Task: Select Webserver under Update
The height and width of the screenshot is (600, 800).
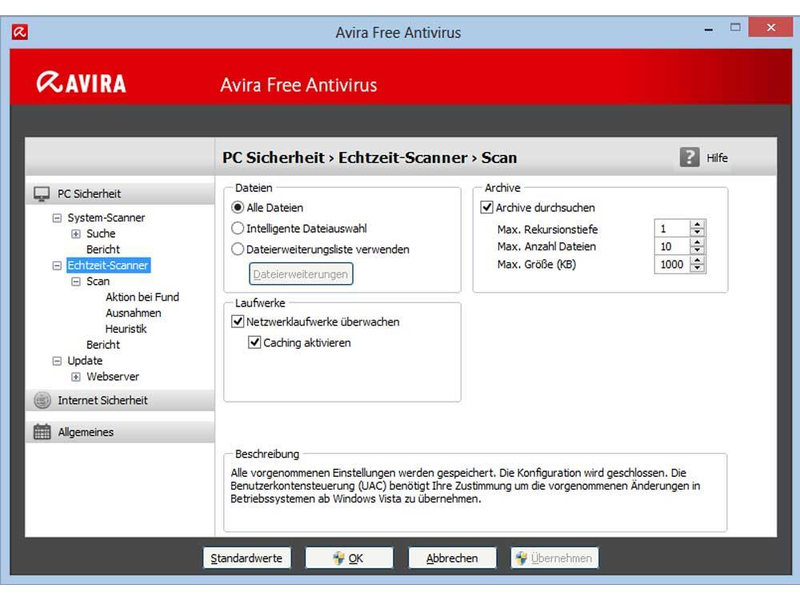Action: [x=113, y=377]
